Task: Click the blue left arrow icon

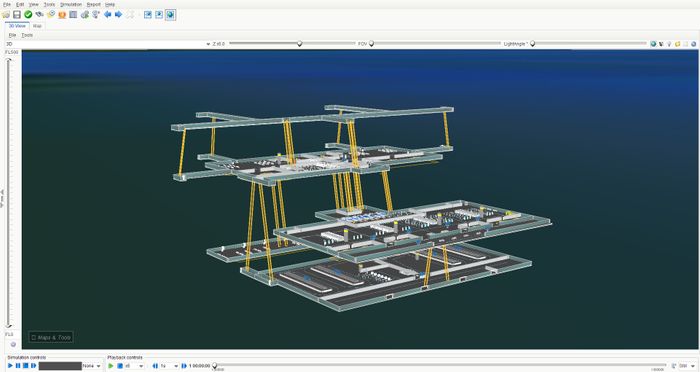Action: click(108, 15)
